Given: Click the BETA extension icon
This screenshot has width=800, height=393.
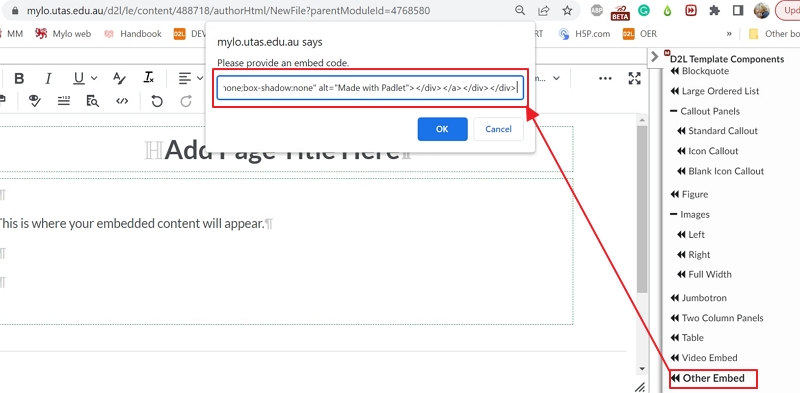Looking at the screenshot, I should (x=620, y=11).
